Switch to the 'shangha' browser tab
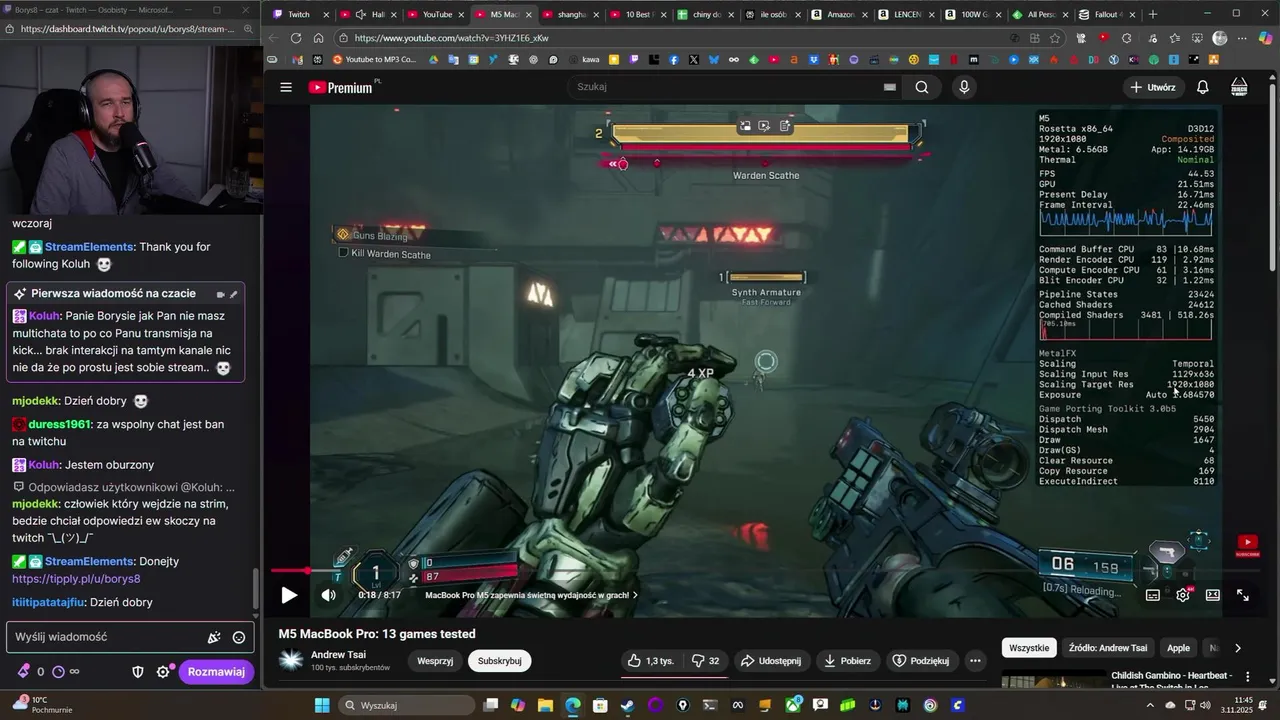The image size is (1280, 720). 571,14
